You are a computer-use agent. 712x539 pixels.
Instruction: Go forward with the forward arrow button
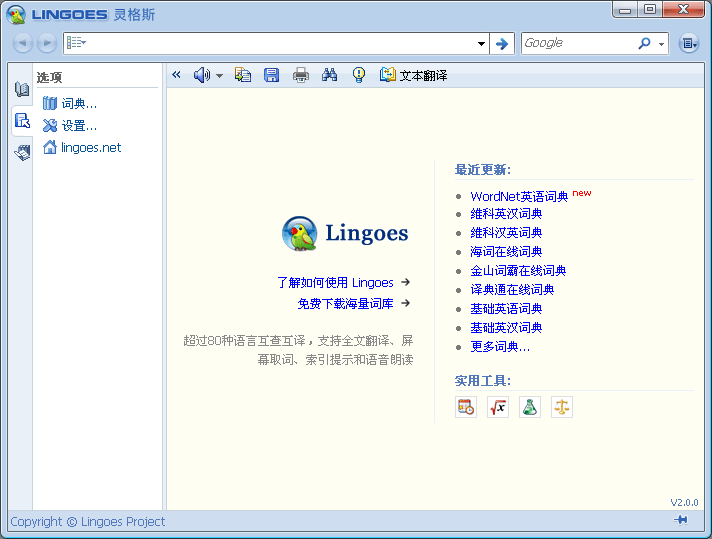[46, 43]
